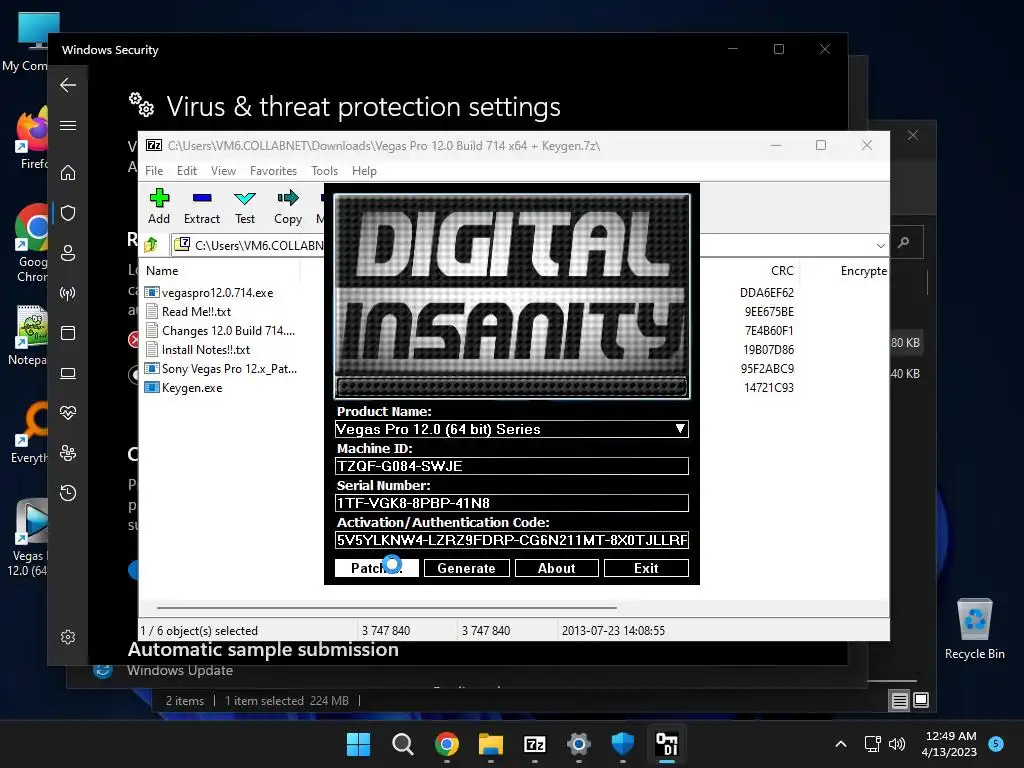Click the Extract toolbar button in 7-Zip

pos(202,206)
